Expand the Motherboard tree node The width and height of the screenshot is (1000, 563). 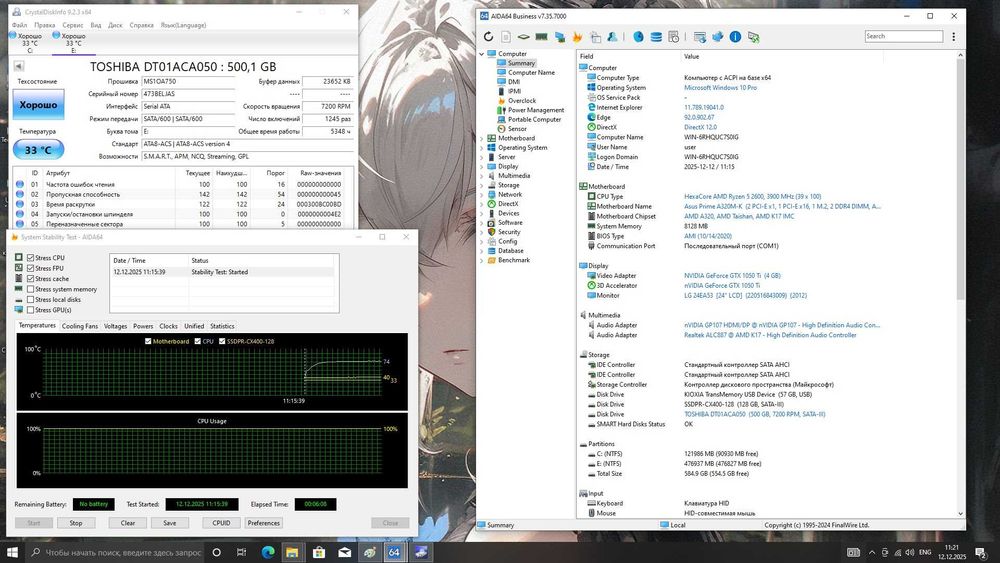[x=482, y=138]
